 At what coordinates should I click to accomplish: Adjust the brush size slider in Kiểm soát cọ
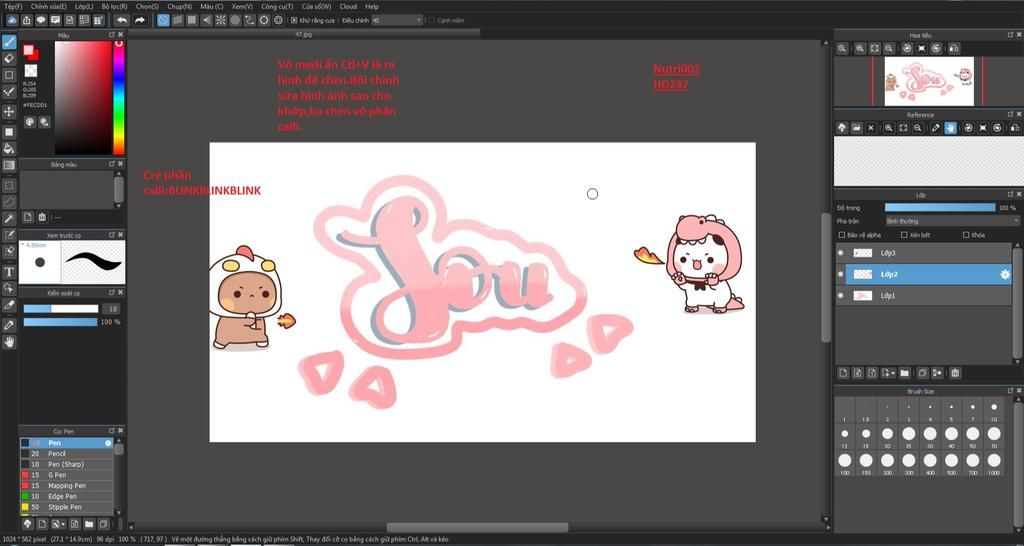(x=61, y=309)
